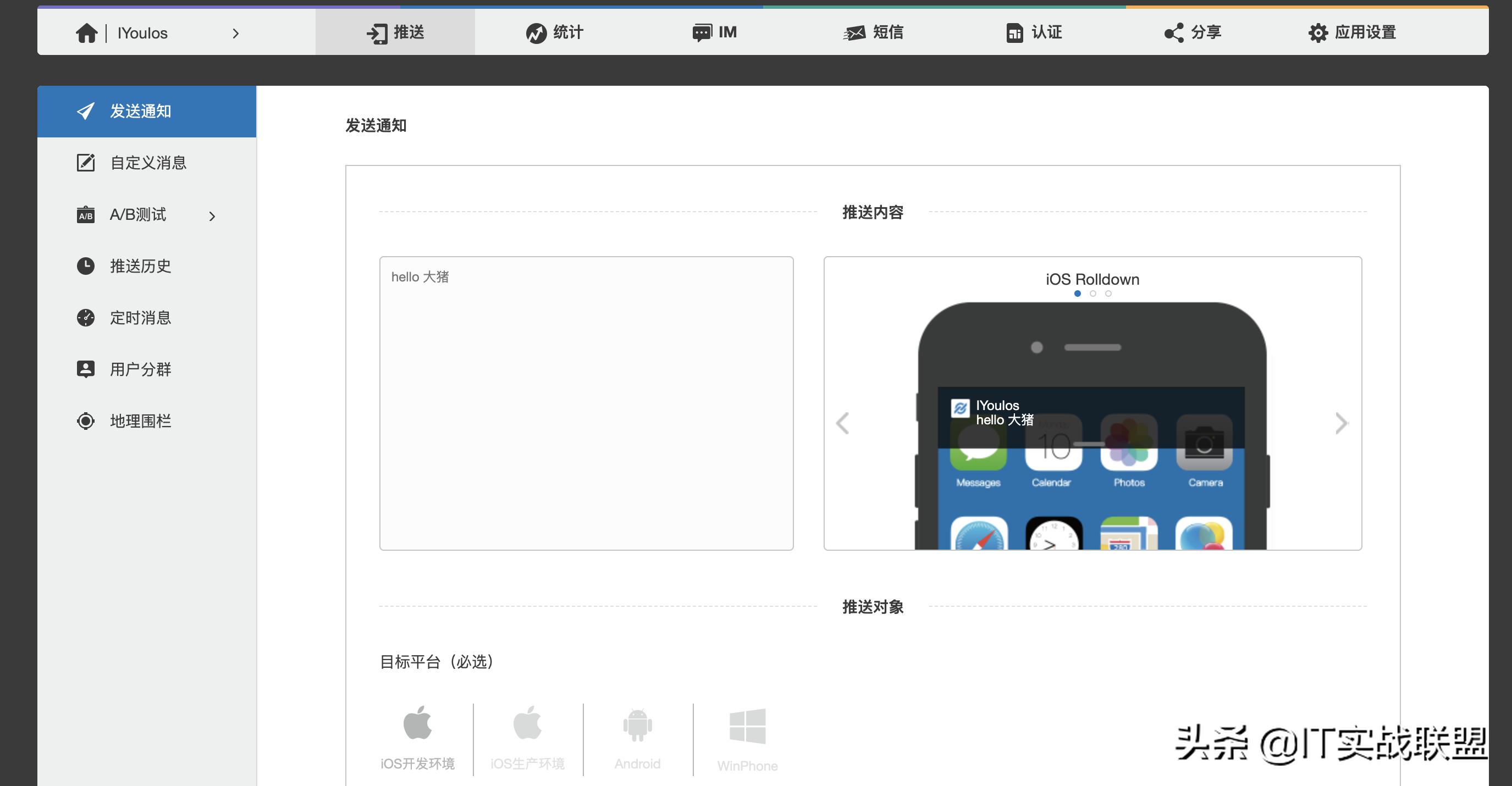Click the right arrow on the phone preview
Screen dimensions: 1512x786
click(x=1341, y=423)
